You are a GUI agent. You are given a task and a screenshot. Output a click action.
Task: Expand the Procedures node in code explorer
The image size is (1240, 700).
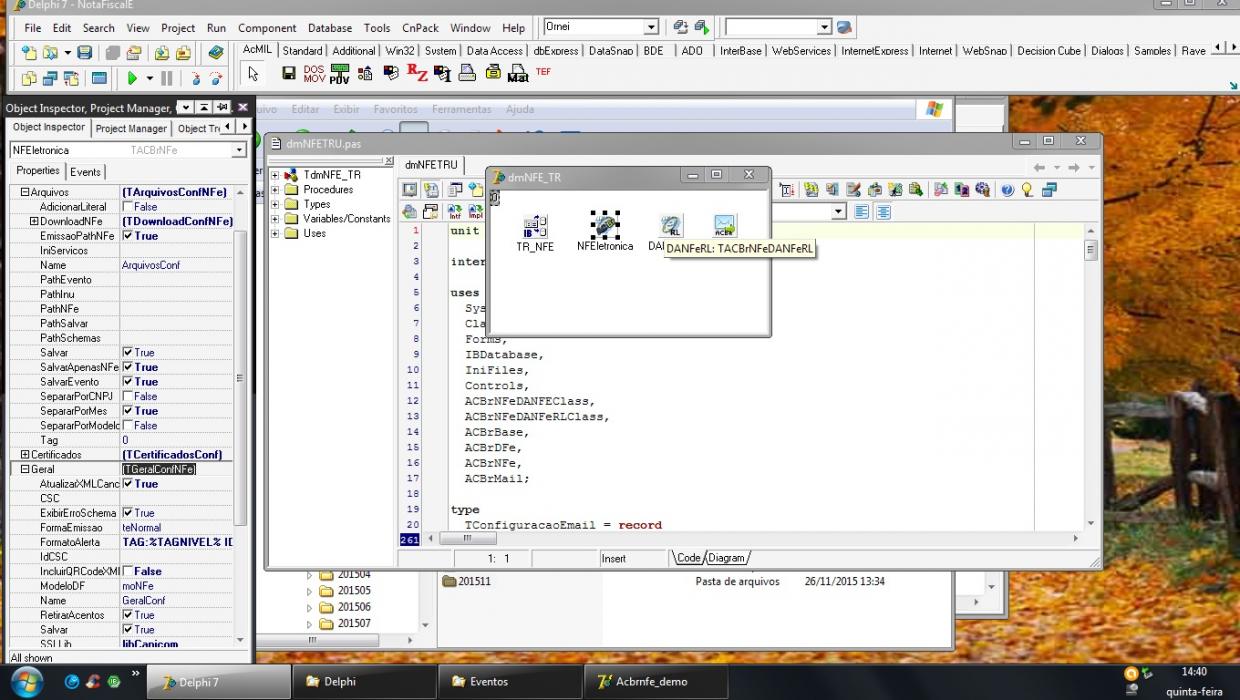pyautogui.click(x=275, y=190)
